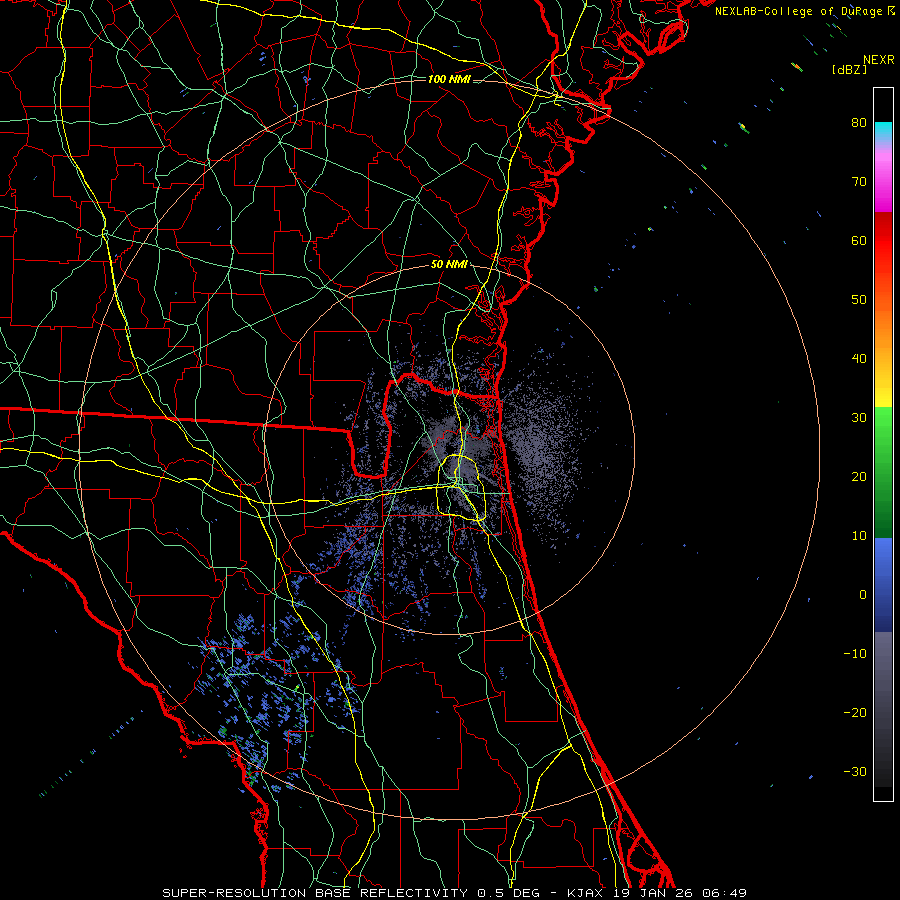
Task: Click the 50 NMI range ring label
Action: [449, 265]
